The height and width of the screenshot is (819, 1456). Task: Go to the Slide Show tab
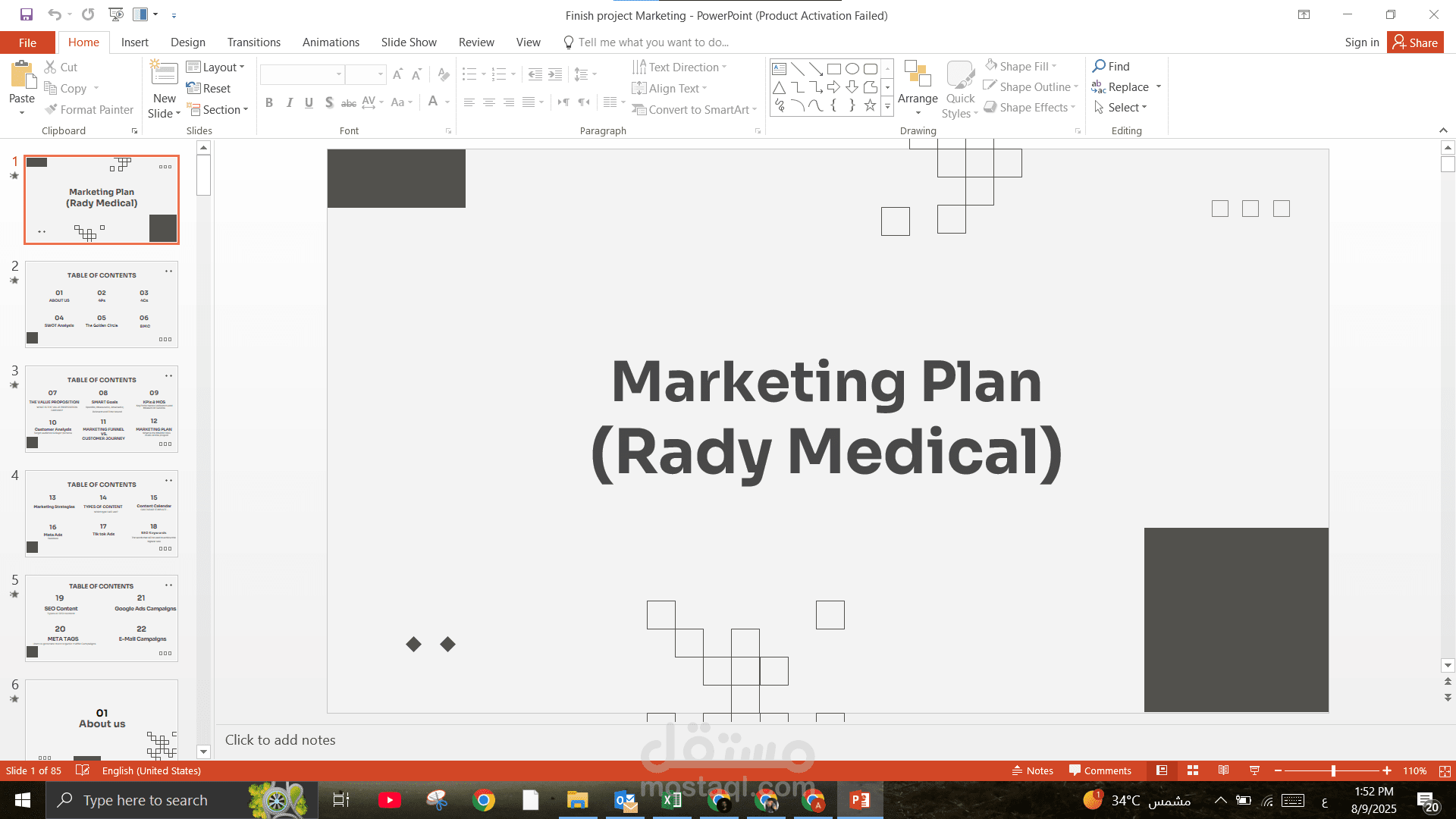[x=409, y=42]
